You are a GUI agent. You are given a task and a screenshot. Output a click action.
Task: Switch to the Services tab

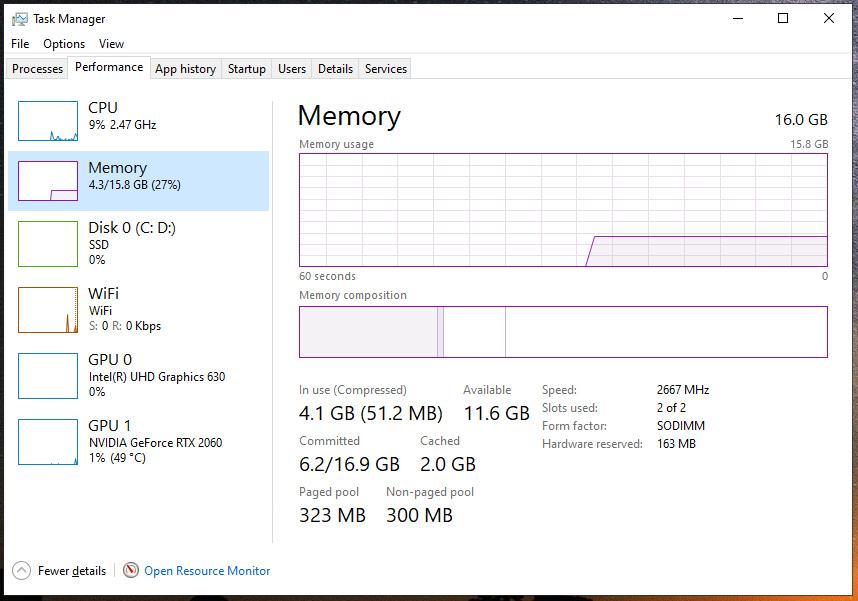386,69
